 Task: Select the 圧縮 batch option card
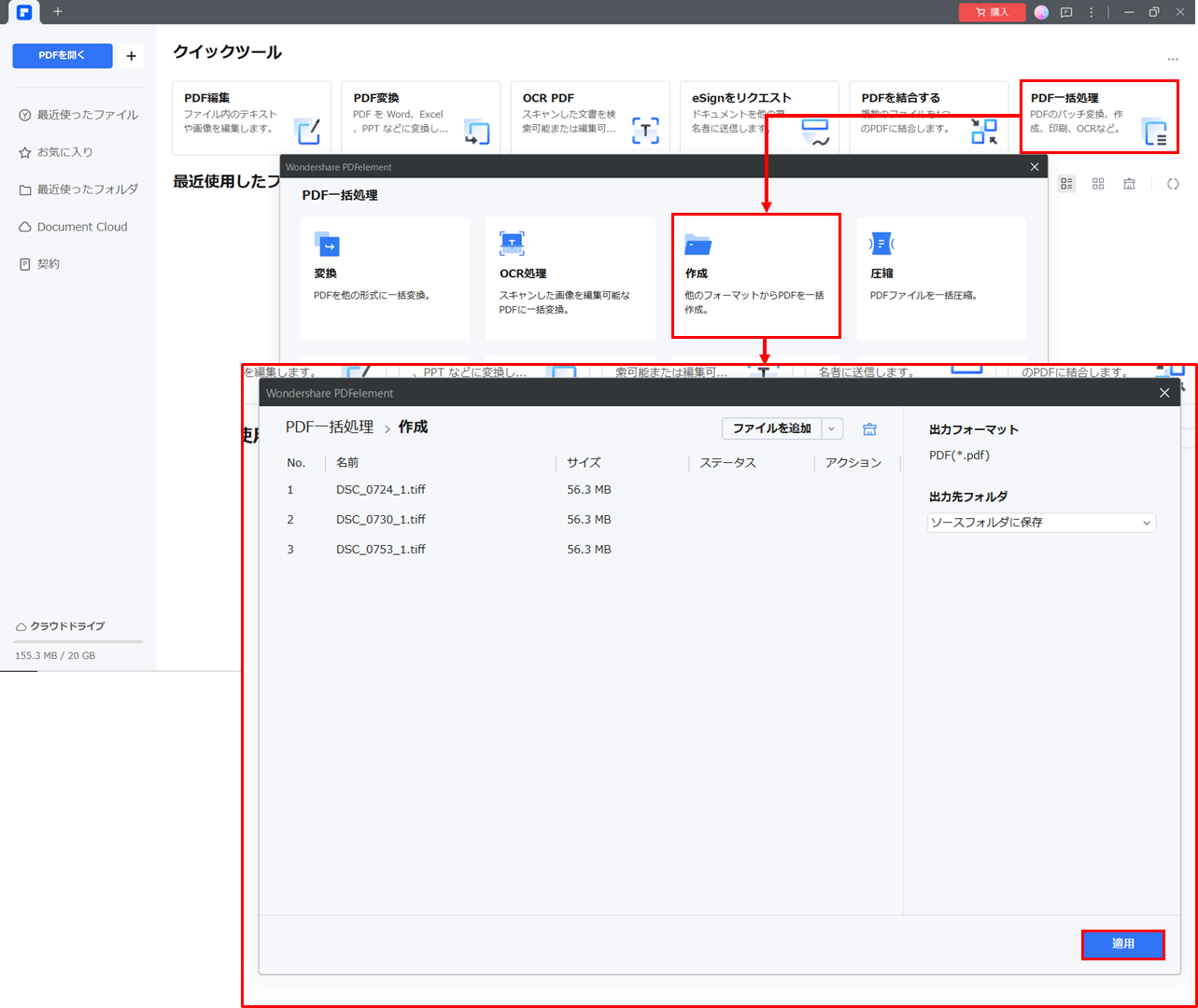coord(941,279)
